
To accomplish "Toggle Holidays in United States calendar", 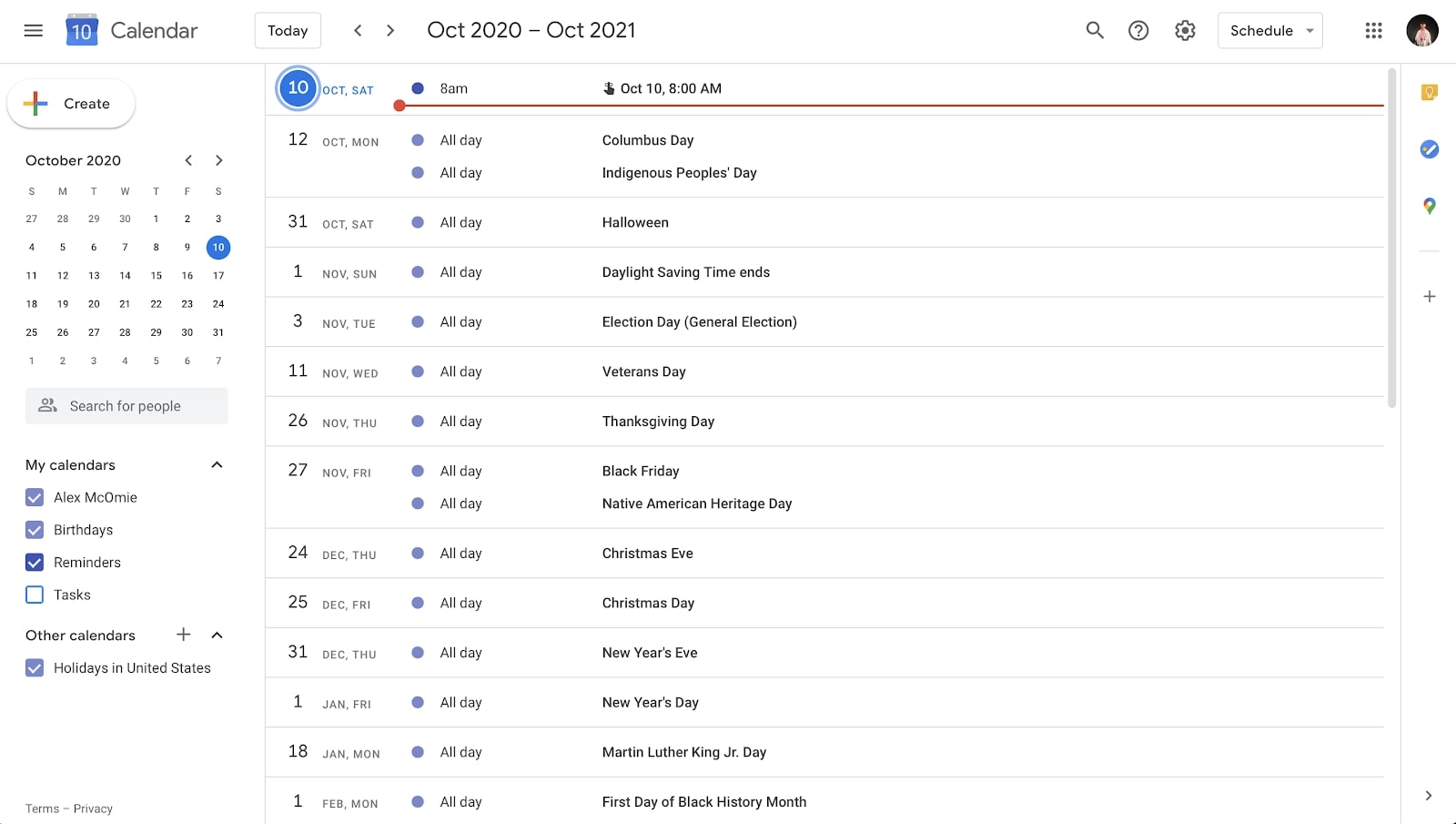I will (35, 667).
